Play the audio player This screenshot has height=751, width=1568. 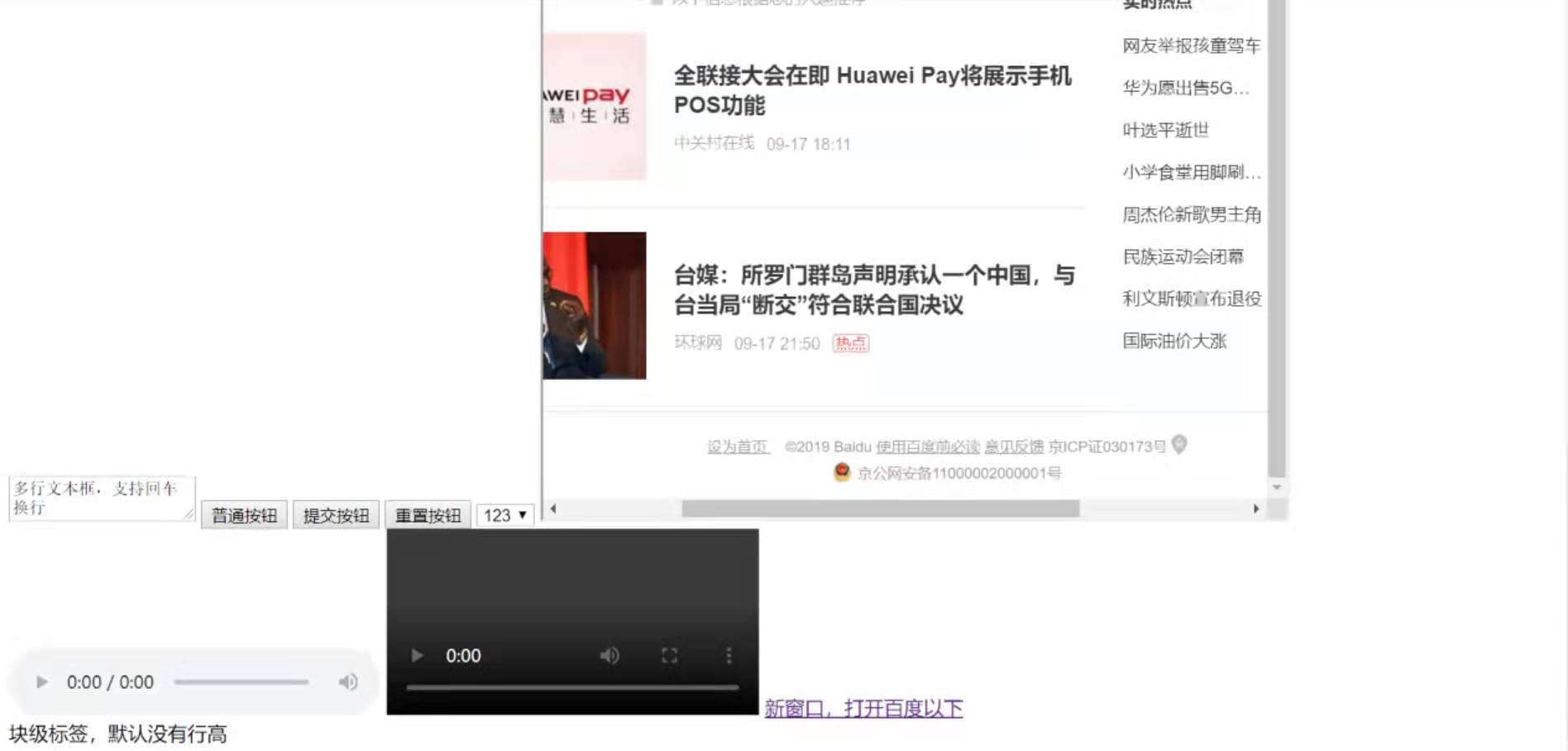click(41, 682)
